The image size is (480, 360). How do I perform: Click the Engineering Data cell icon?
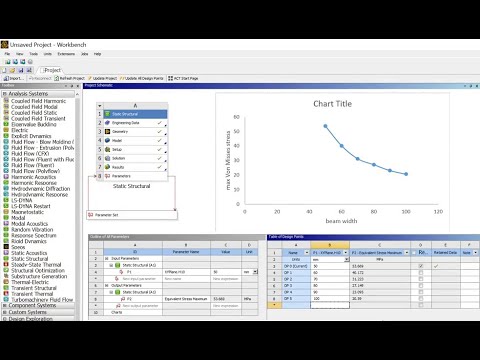click(x=107, y=123)
